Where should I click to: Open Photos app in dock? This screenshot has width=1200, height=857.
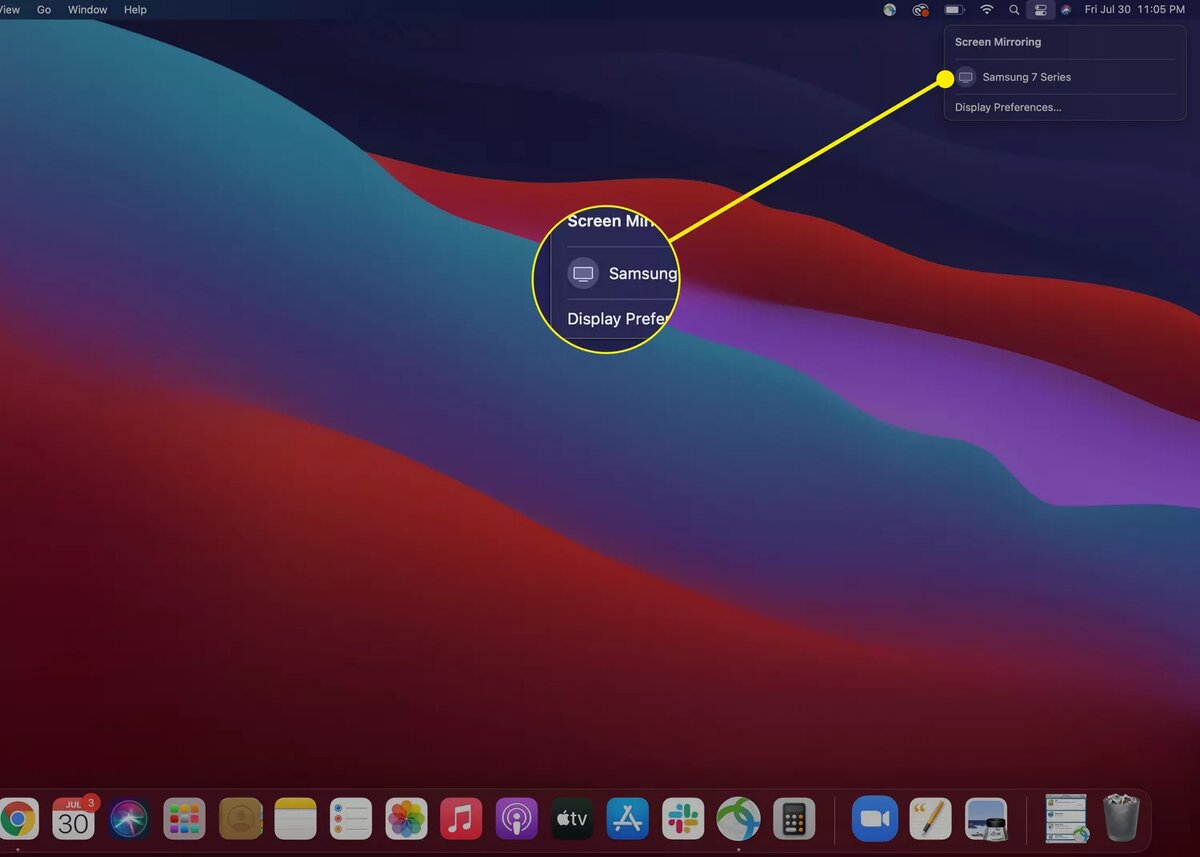click(x=406, y=819)
